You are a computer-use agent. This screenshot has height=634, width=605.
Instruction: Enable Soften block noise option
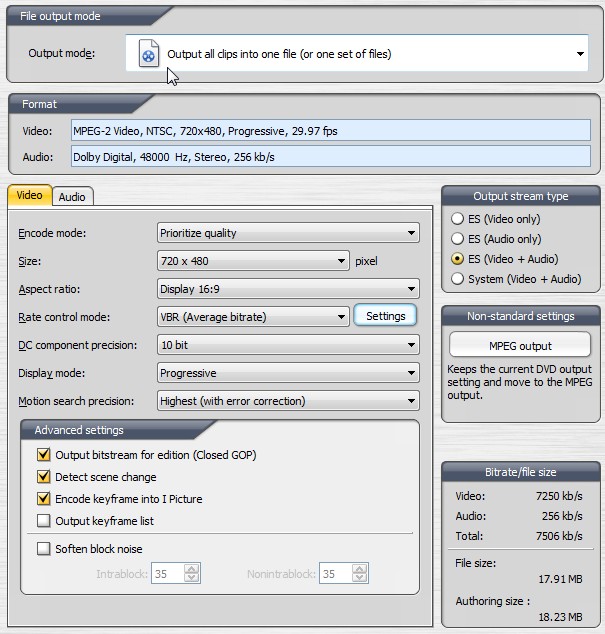44,549
